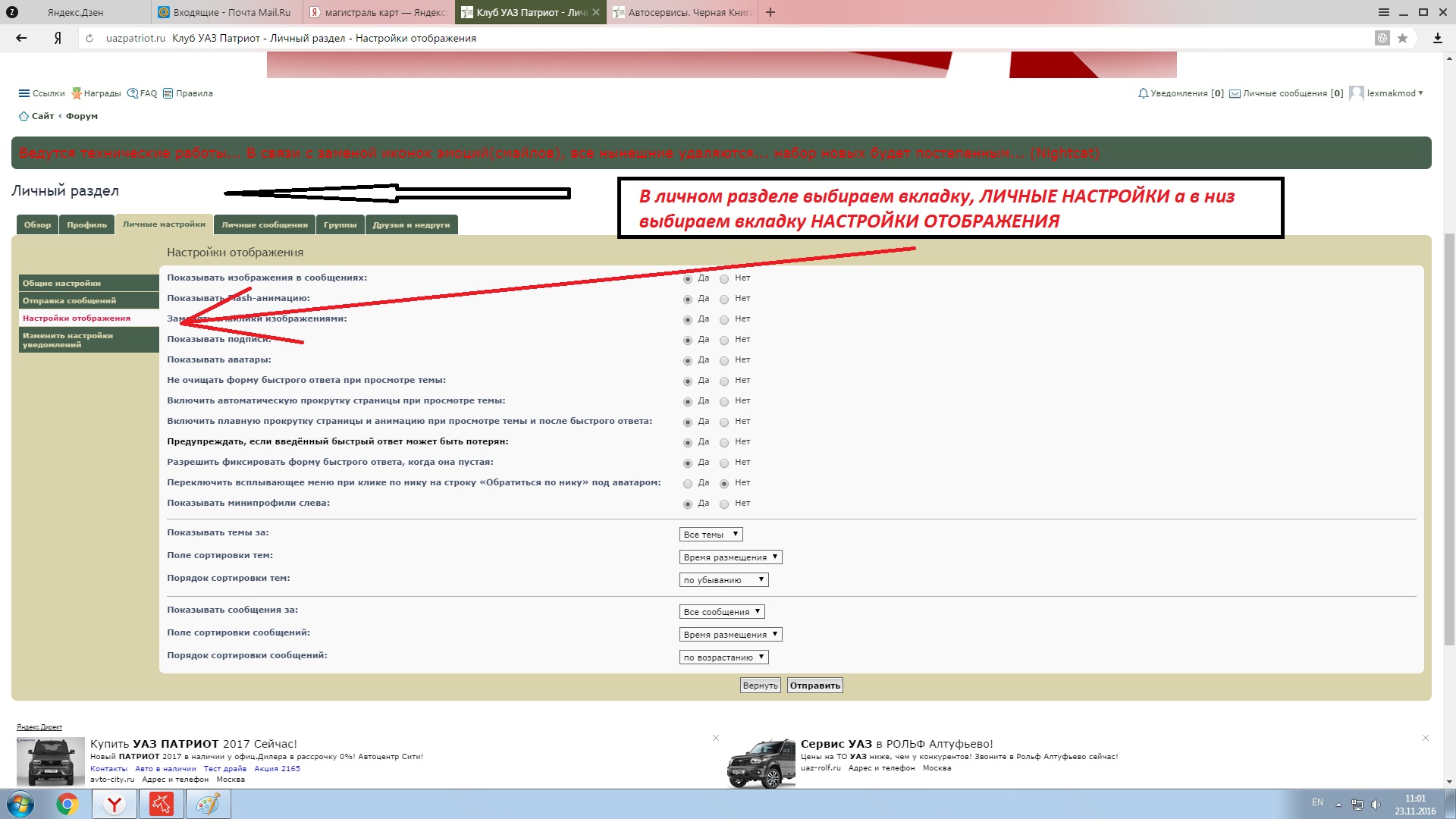The height and width of the screenshot is (819, 1456).
Task: Select Нет for showing avatars
Action: (724, 361)
